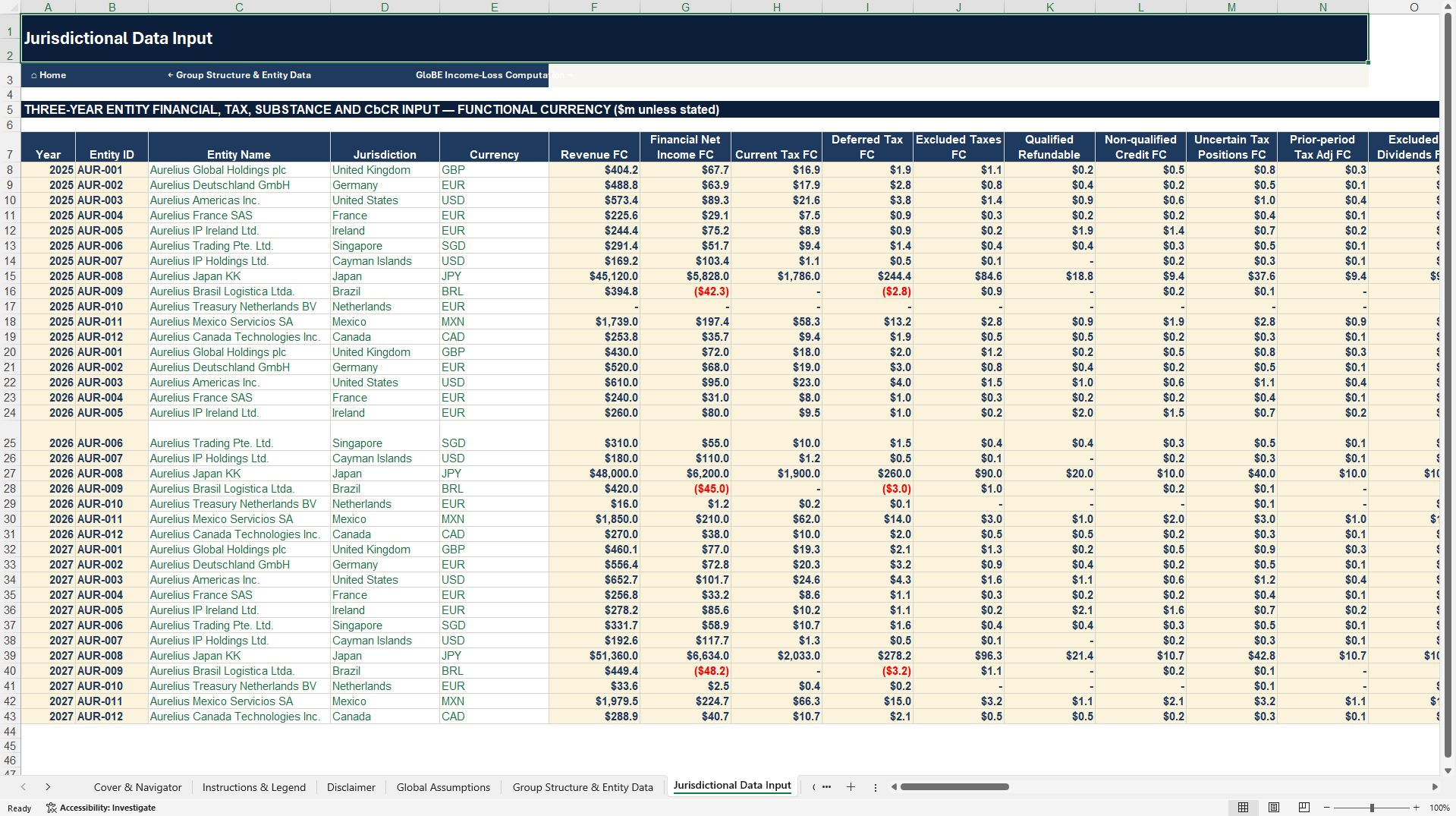This screenshot has width=1456, height=816.
Task: Click the more sheets ellipsis button
Action: [826, 787]
